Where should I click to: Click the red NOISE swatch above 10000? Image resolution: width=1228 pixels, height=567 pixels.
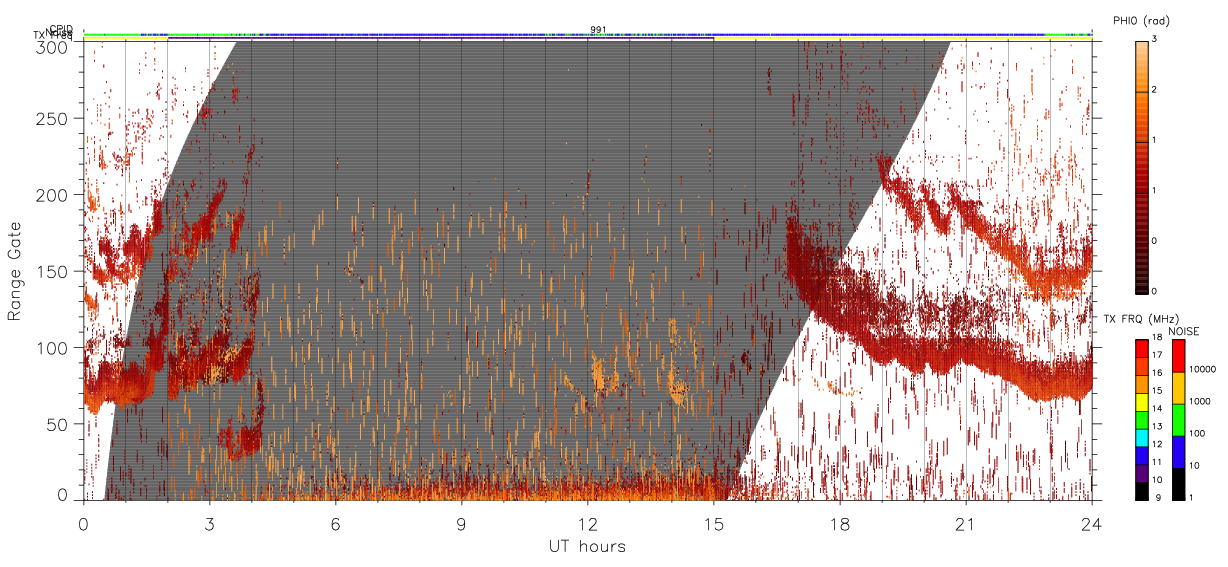pos(1178,356)
